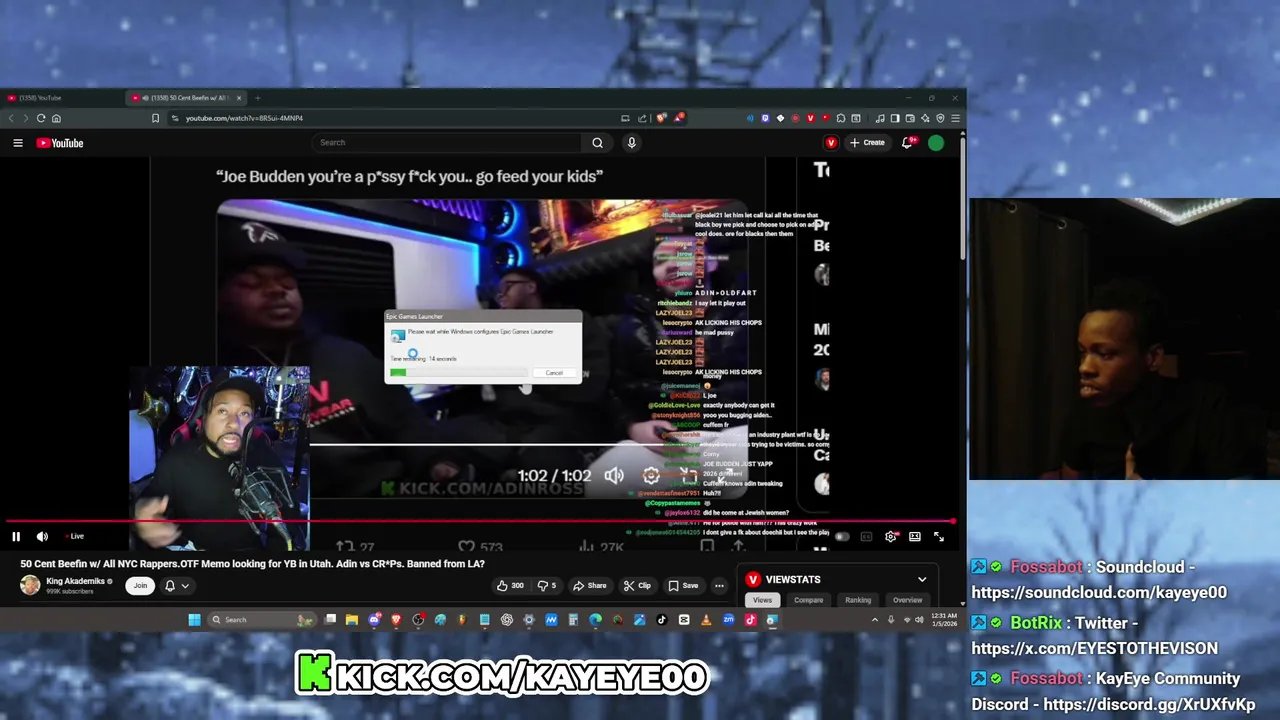
Task: Open King Akademiks channel name link
Action: (x=75, y=581)
